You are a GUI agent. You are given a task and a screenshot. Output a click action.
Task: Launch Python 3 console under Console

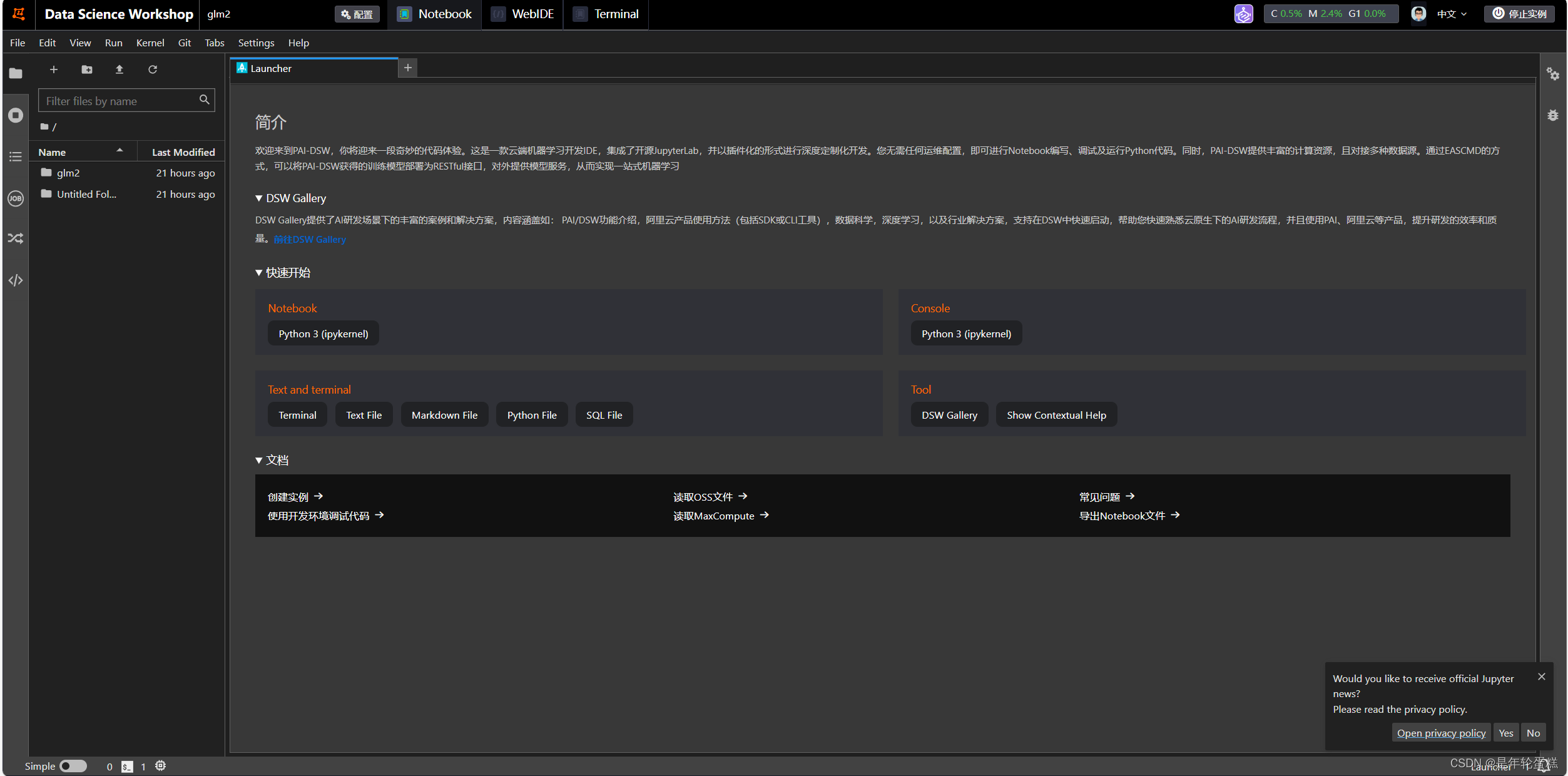pyautogui.click(x=966, y=334)
